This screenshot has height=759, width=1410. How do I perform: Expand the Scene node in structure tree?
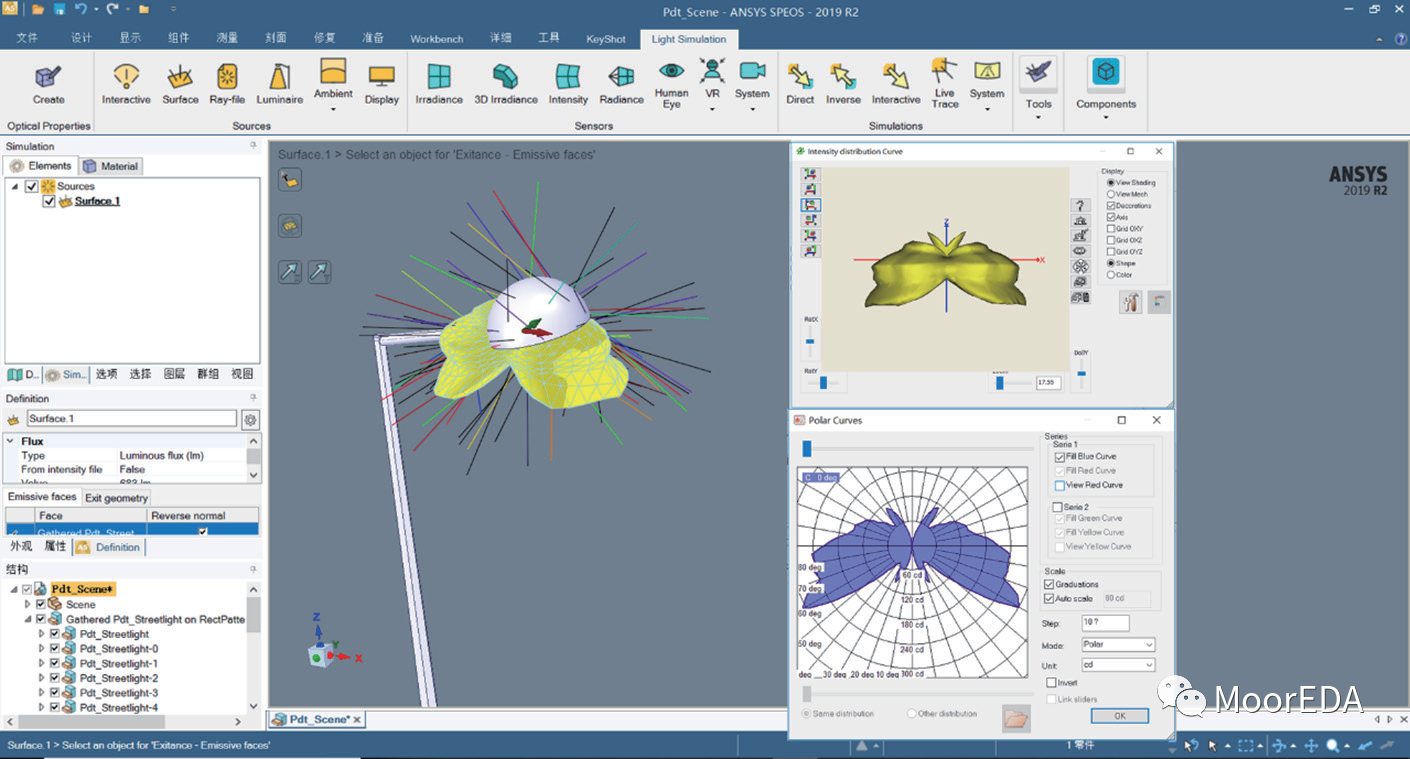(28, 604)
